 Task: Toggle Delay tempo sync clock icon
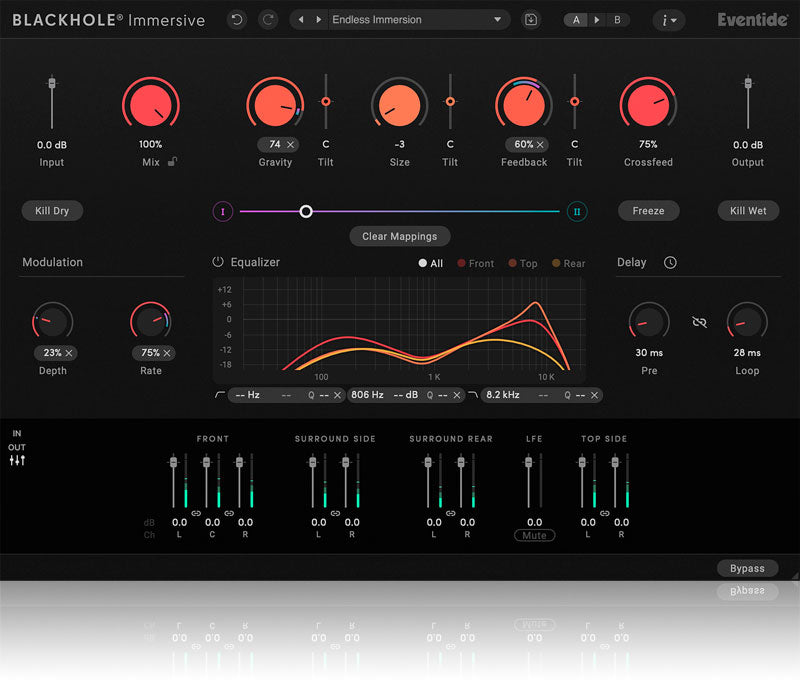tap(670, 262)
